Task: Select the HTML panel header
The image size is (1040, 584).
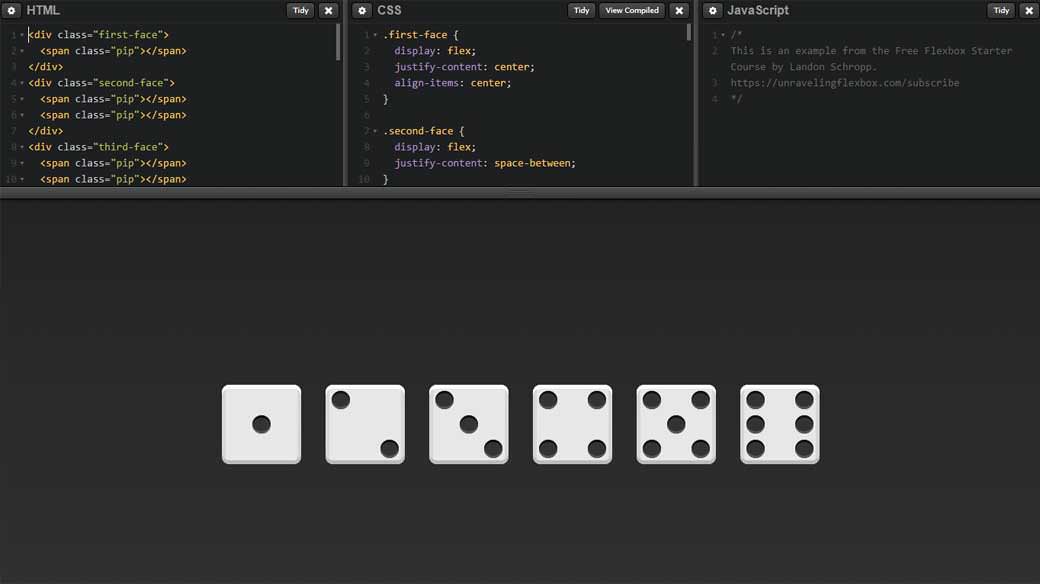Action: 45,10
